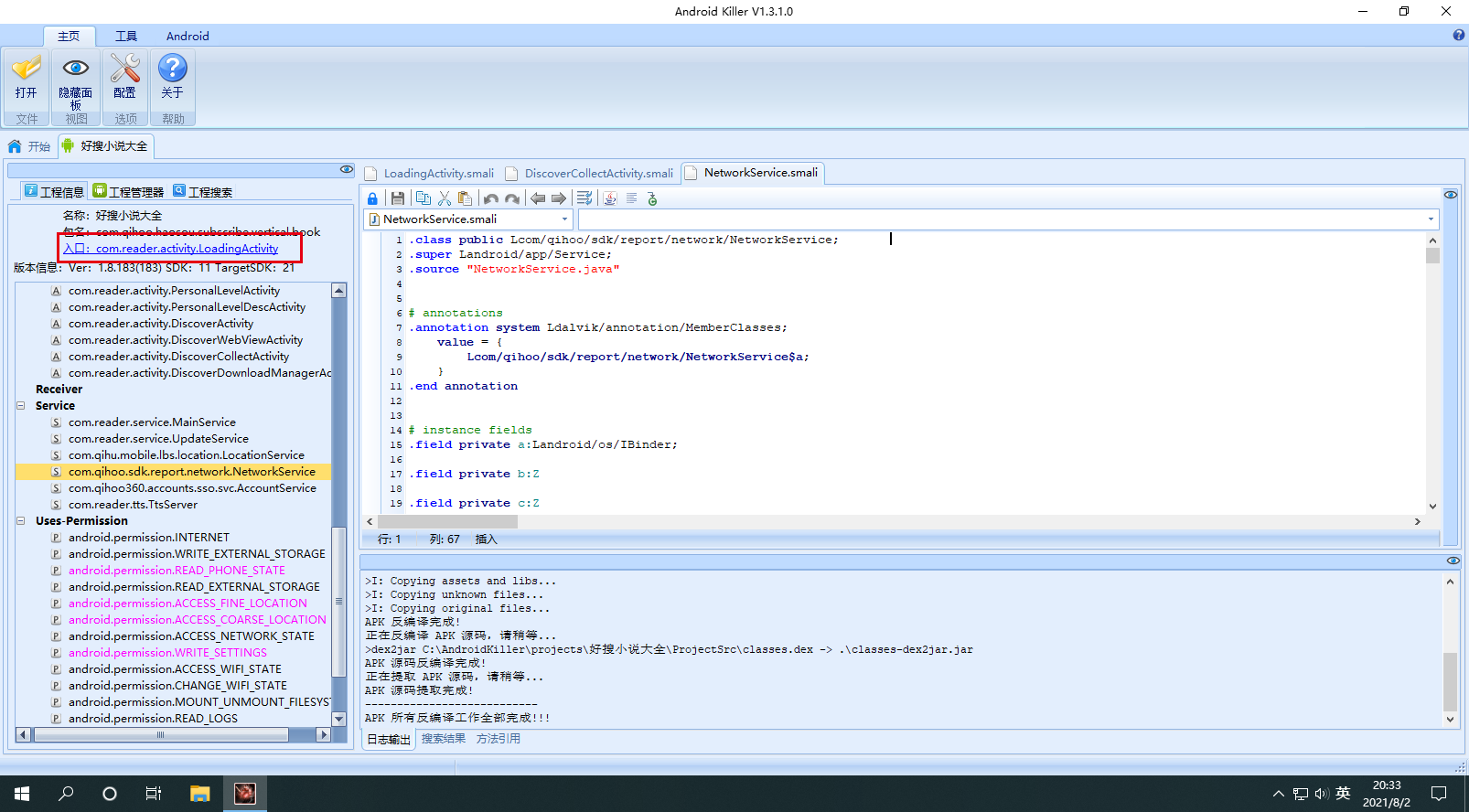Open File Explorer from the taskbar
This screenshot has height=812, width=1469.
click(x=199, y=794)
